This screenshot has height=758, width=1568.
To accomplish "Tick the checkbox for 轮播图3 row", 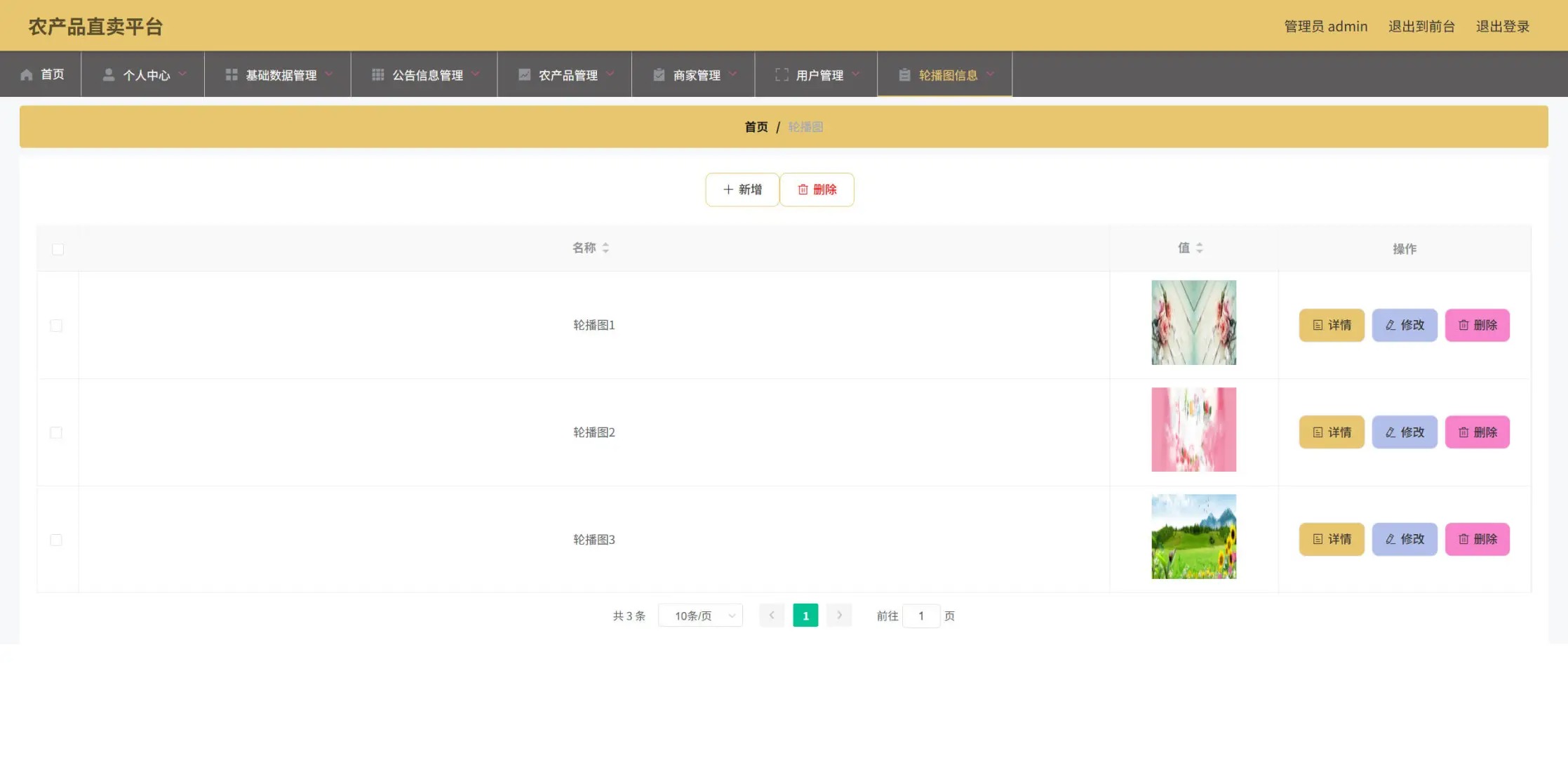I will coord(56,540).
